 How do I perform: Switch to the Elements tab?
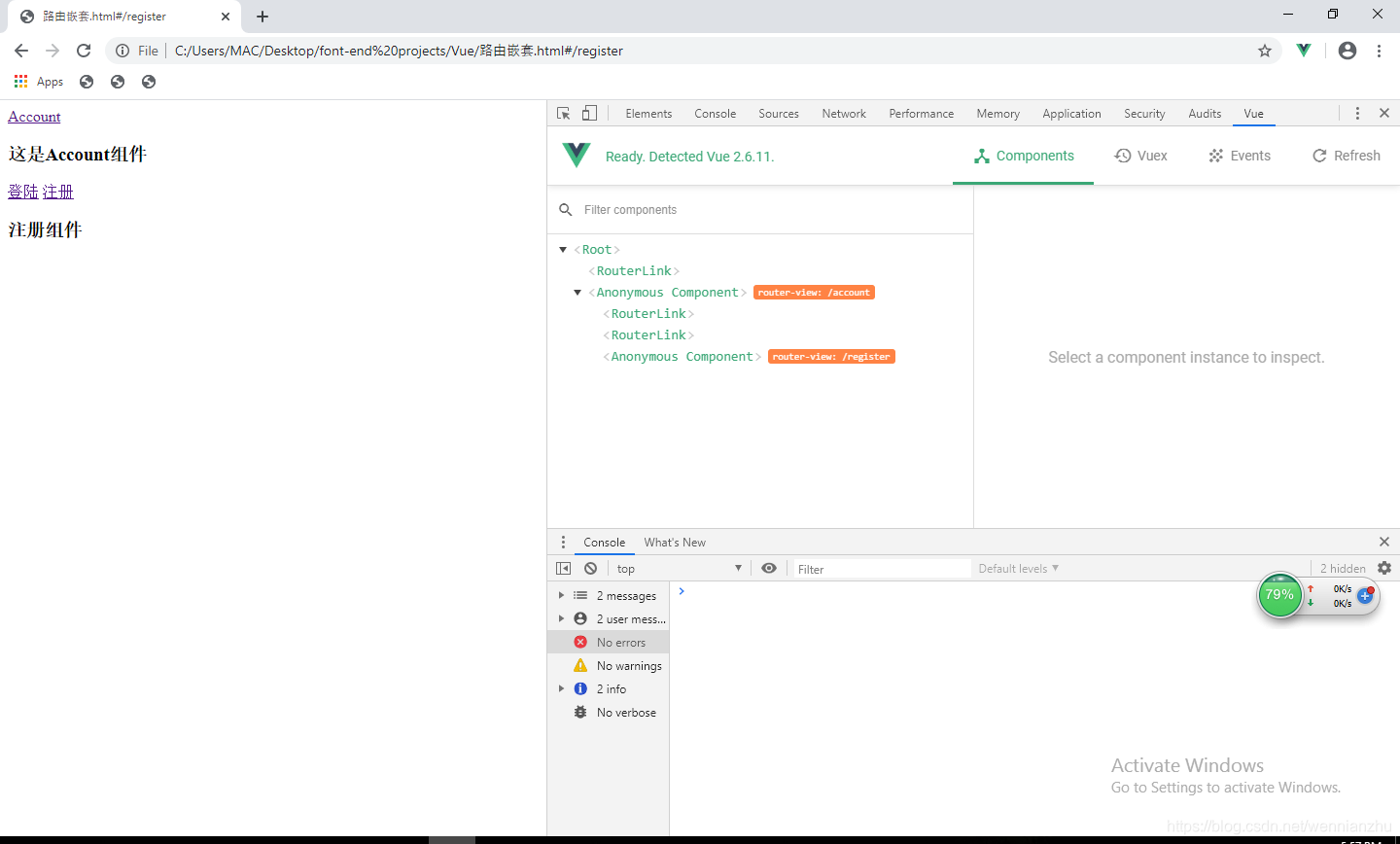648,114
